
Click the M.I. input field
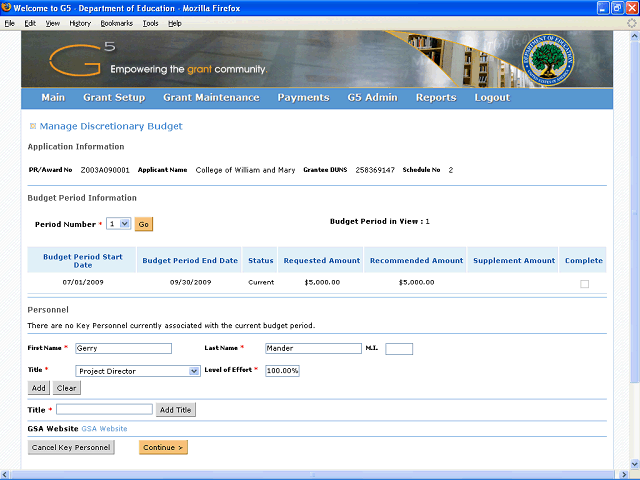tap(398, 349)
